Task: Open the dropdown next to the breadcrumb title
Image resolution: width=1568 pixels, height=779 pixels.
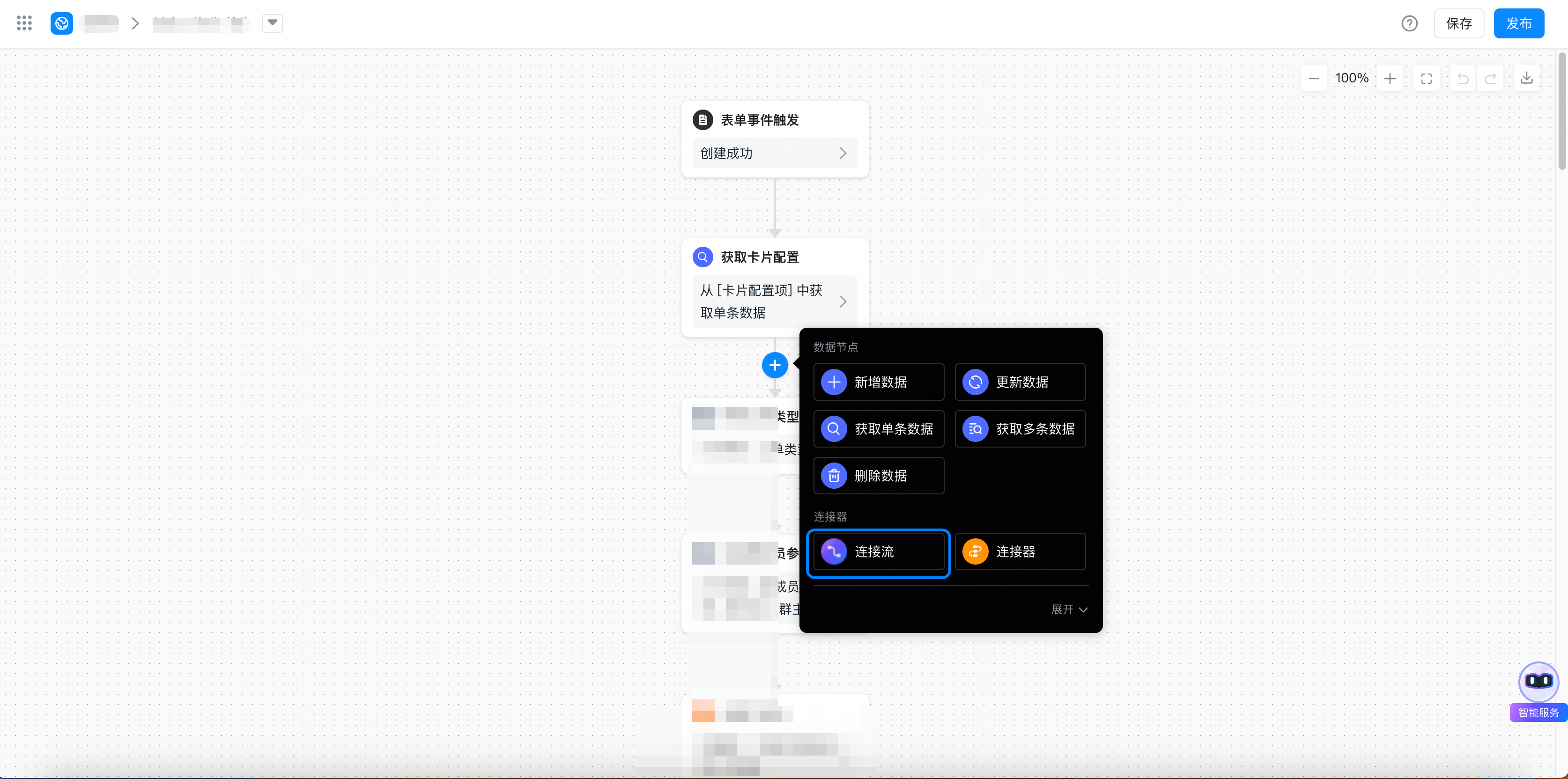Action: pos(272,23)
